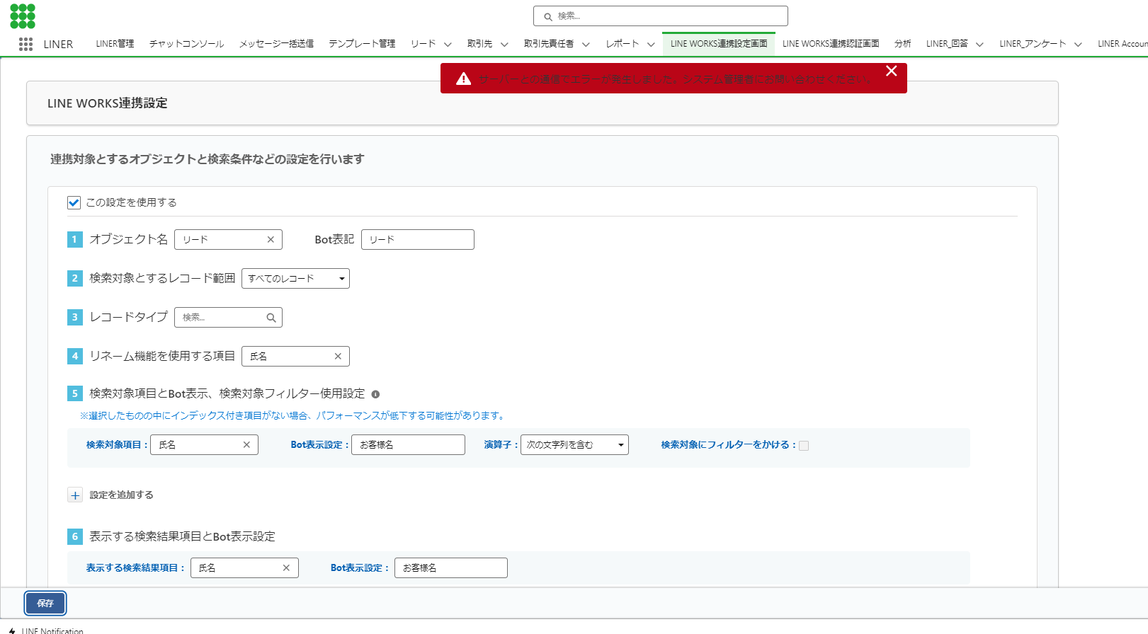Click the LINE WORKS連携設定 header text

click(x=108, y=103)
